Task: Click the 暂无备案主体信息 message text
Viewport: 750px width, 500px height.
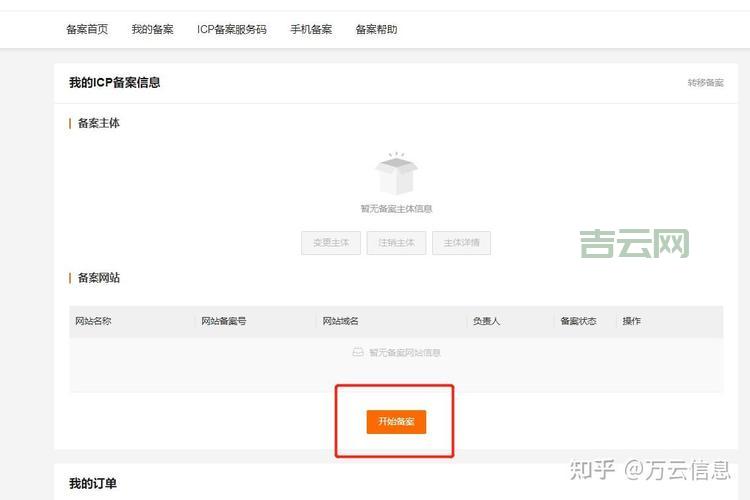Action: pyautogui.click(x=397, y=209)
